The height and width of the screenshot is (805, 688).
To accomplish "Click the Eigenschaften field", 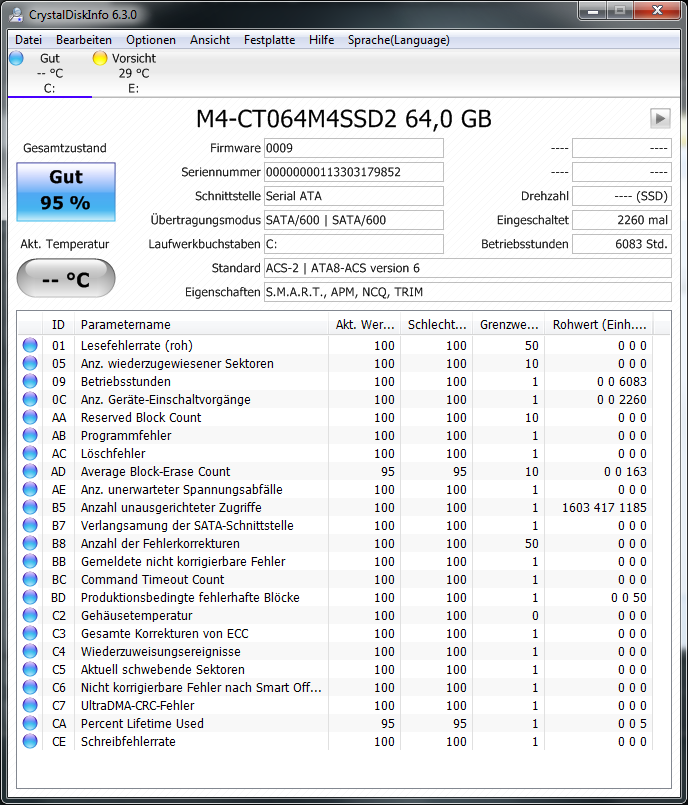I will point(468,292).
